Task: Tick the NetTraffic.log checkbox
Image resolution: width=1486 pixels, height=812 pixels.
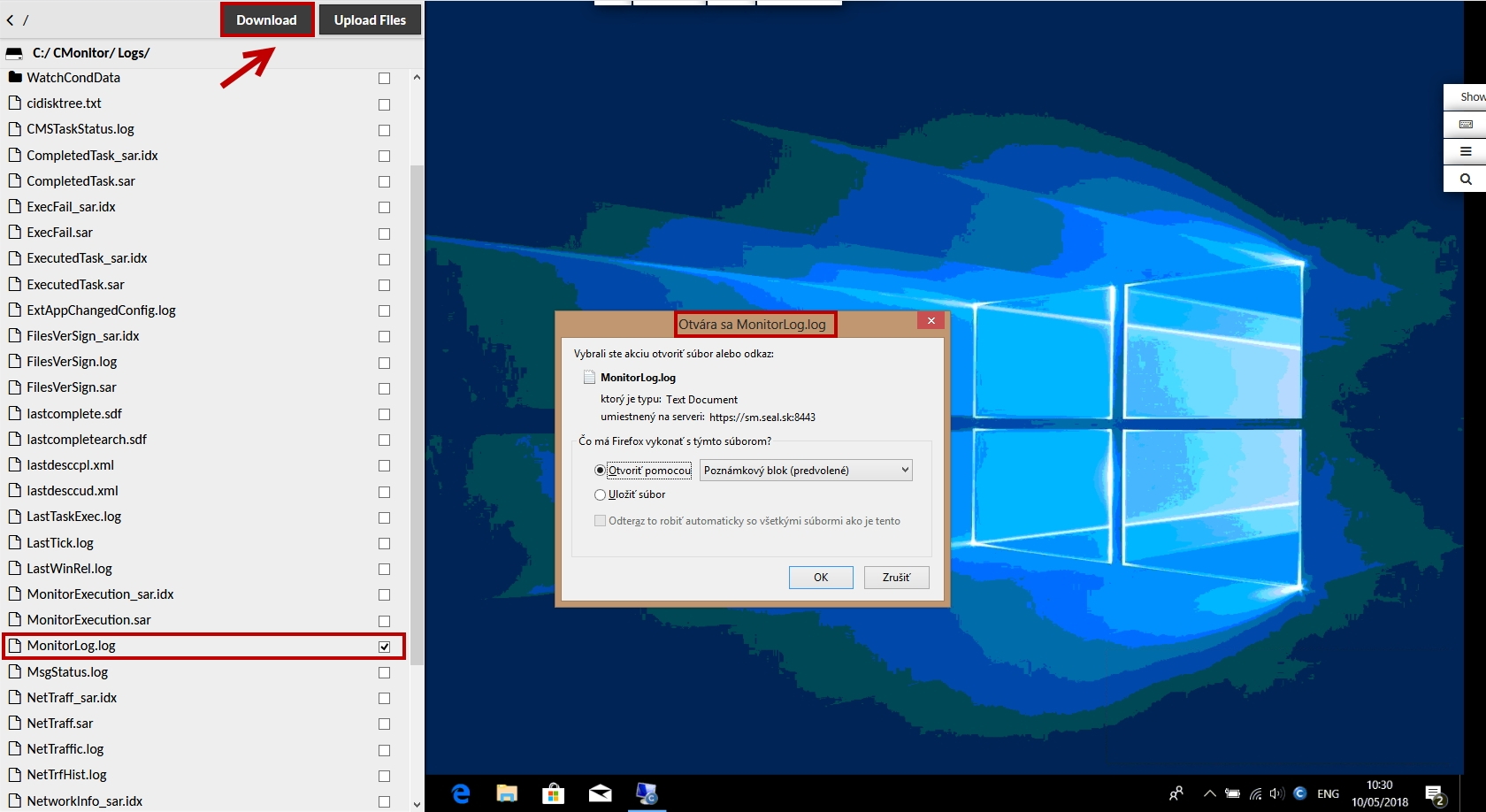Action: [384, 750]
